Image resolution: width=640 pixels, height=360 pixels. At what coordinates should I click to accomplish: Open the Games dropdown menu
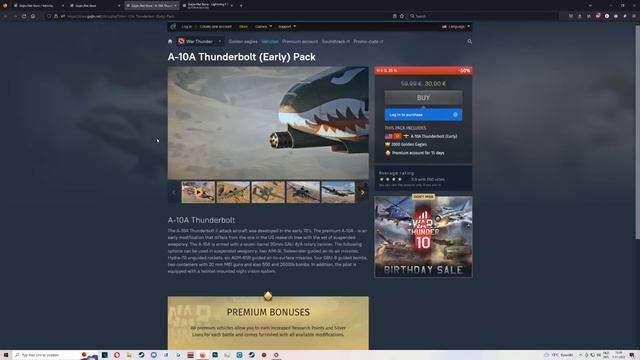point(263,27)
